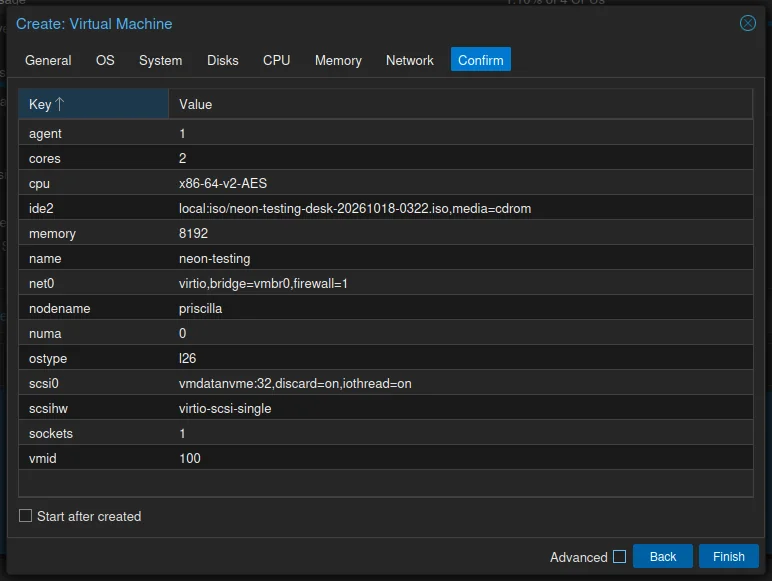Switch to the OS tab
This screenshot has width=772, height=581.
tap(105, 60)
